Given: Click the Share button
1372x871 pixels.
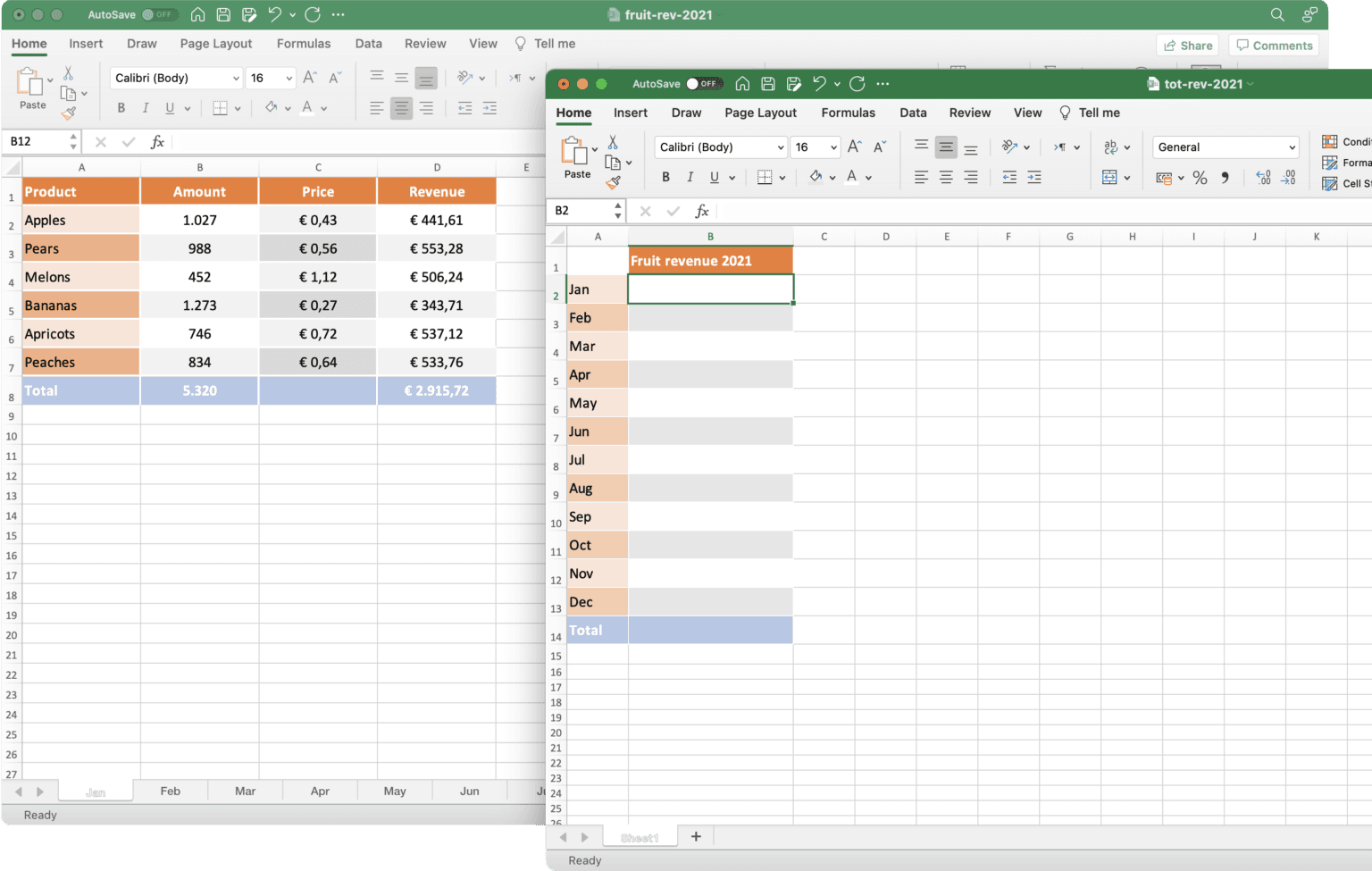Looking at the screenshot, I should click(1187, 45).
